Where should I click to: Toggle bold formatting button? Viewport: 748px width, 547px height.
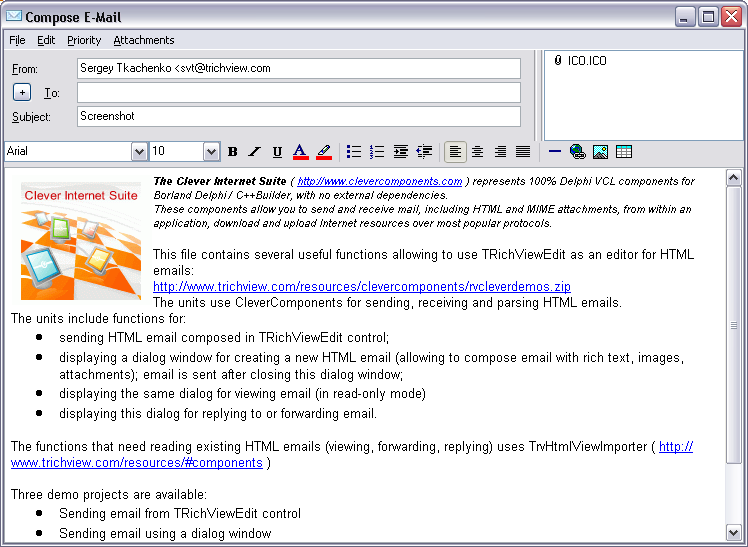click(x=233, y=152)
